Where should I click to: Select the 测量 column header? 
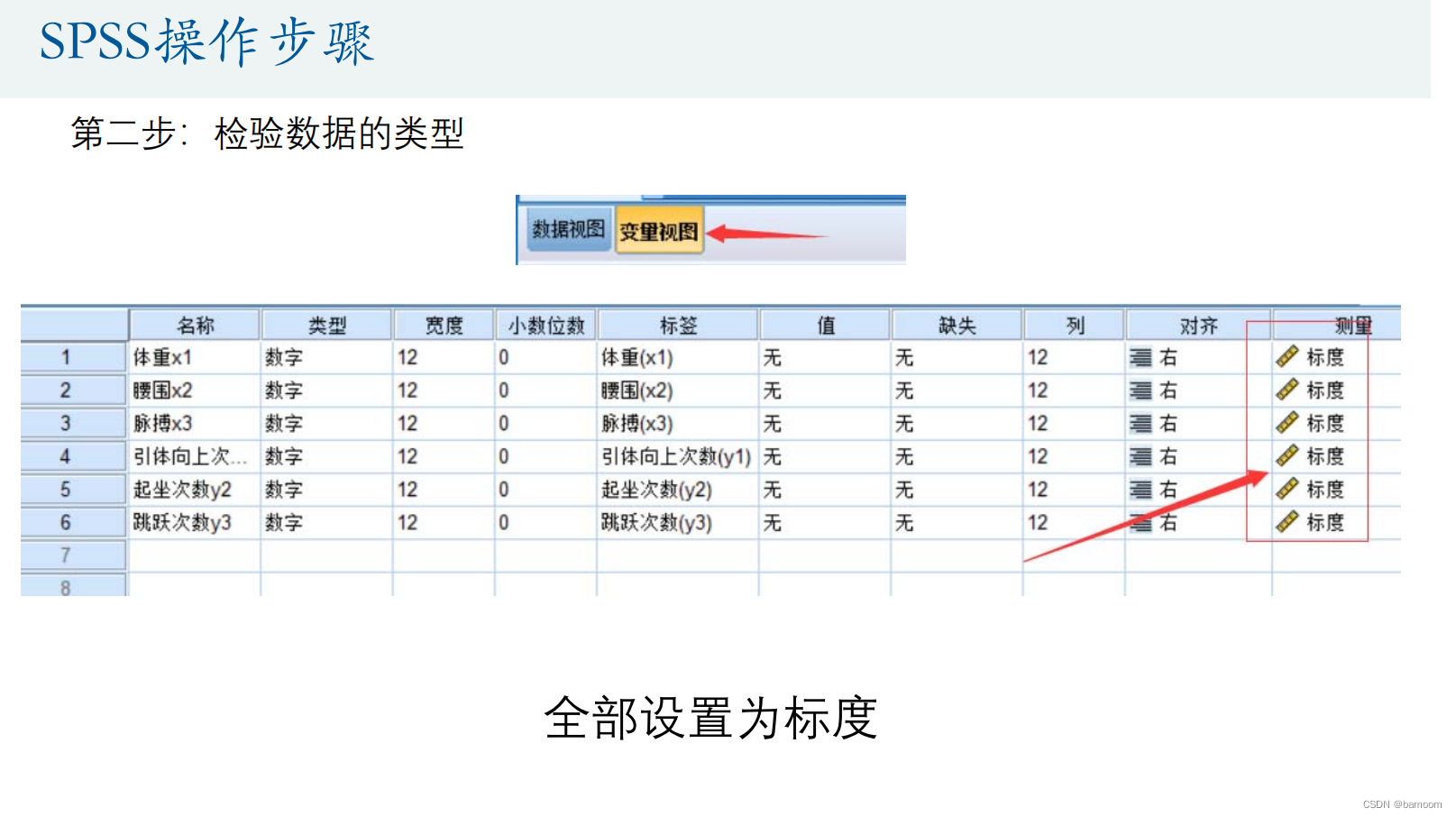tap(1337, 325)
